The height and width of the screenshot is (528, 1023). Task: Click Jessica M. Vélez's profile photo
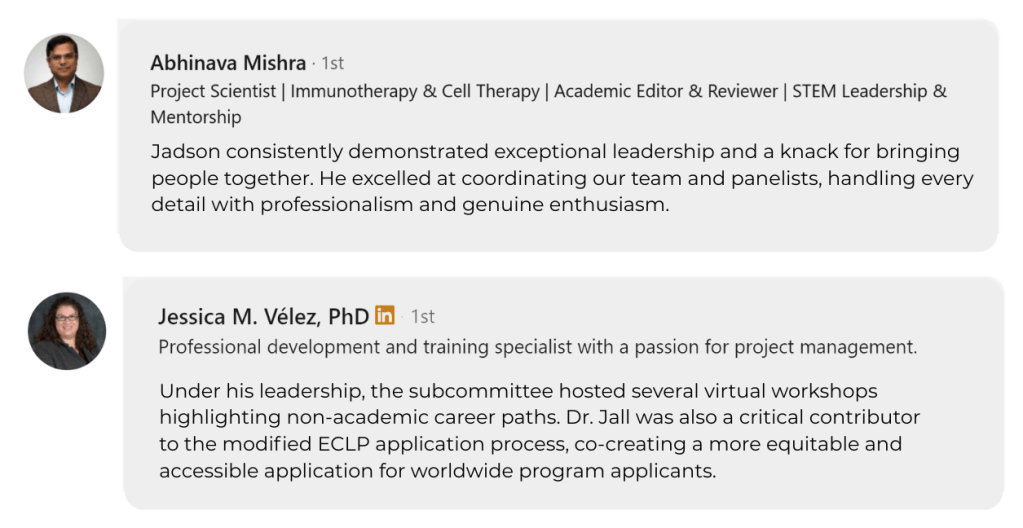(67, 331)
